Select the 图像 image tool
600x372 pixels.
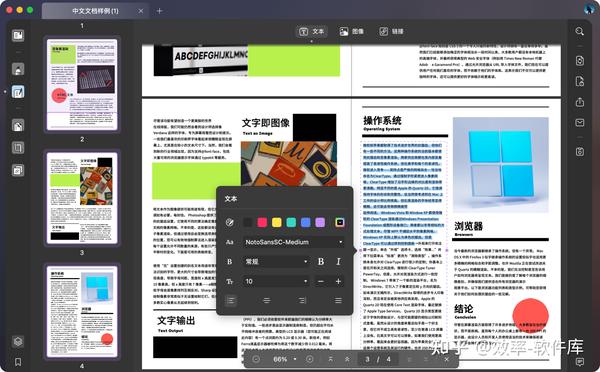tap(352, 31)
